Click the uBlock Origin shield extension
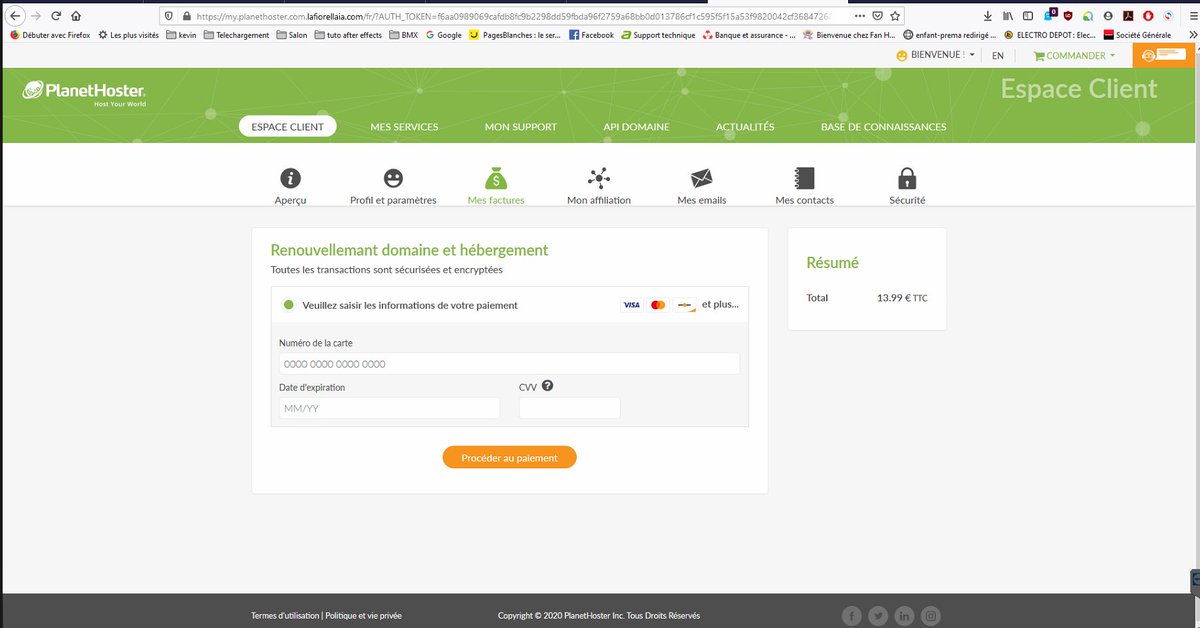 point(1068,16)
